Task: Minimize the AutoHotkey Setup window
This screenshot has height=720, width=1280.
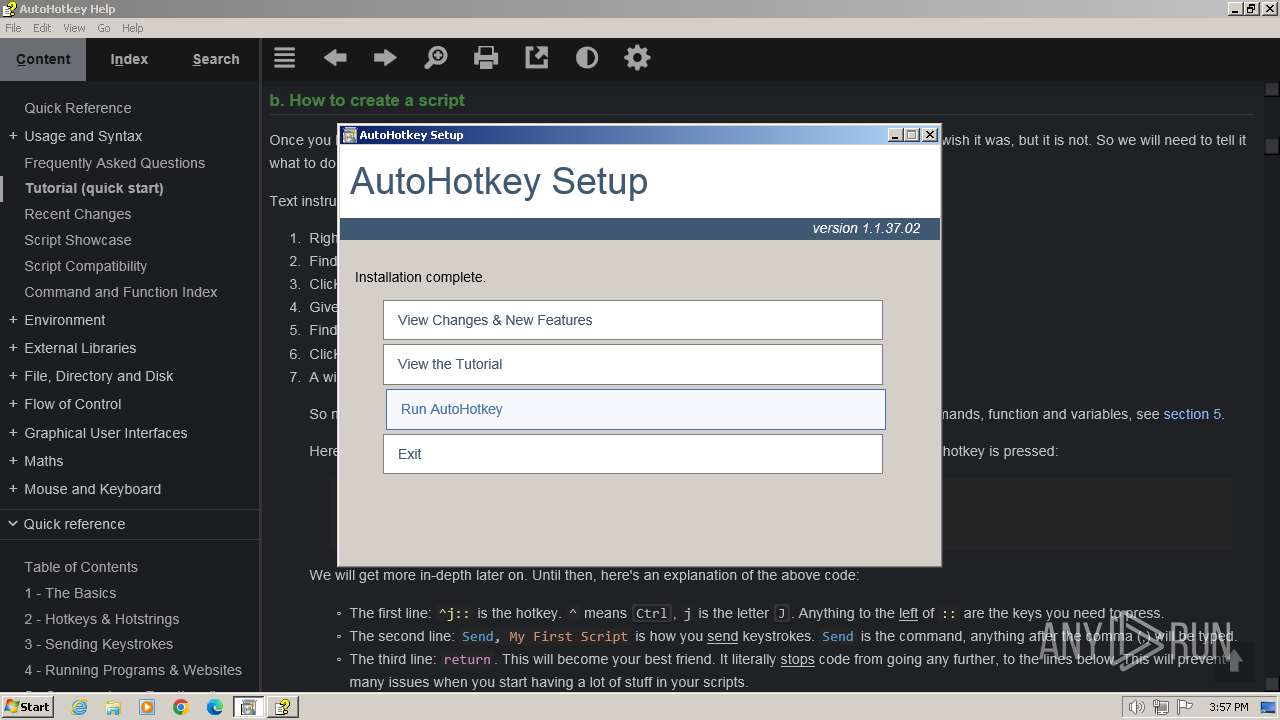Action: (x=895, y=135)
